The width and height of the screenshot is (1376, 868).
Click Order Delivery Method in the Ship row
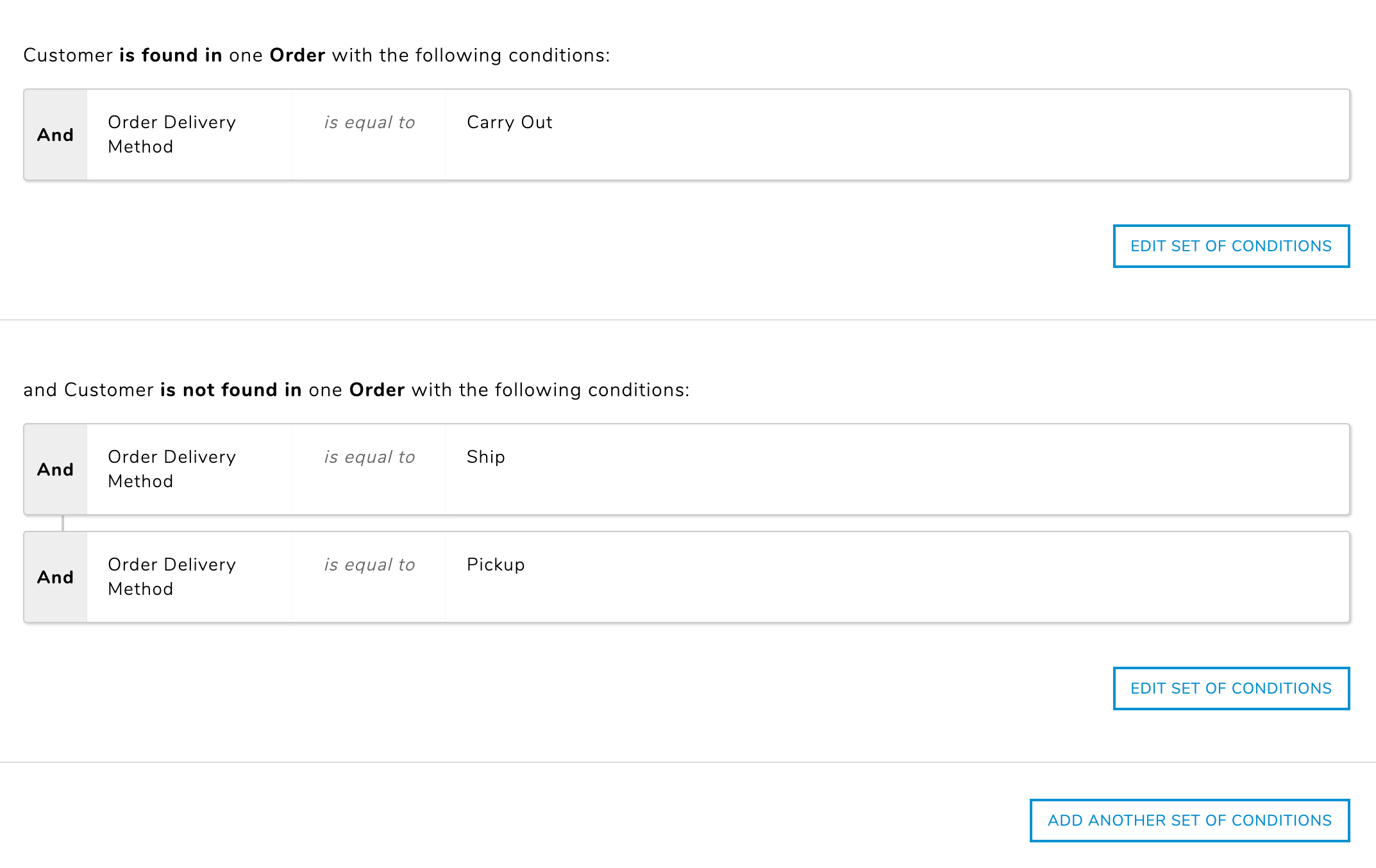(x=172, y=469)
